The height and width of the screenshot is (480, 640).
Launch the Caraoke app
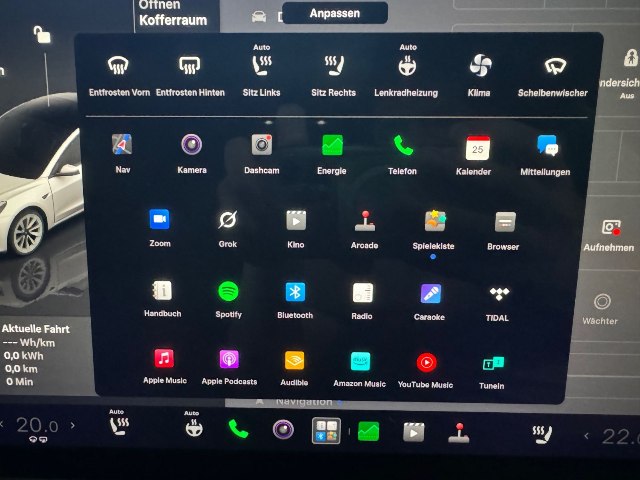[x=431, y=293]
